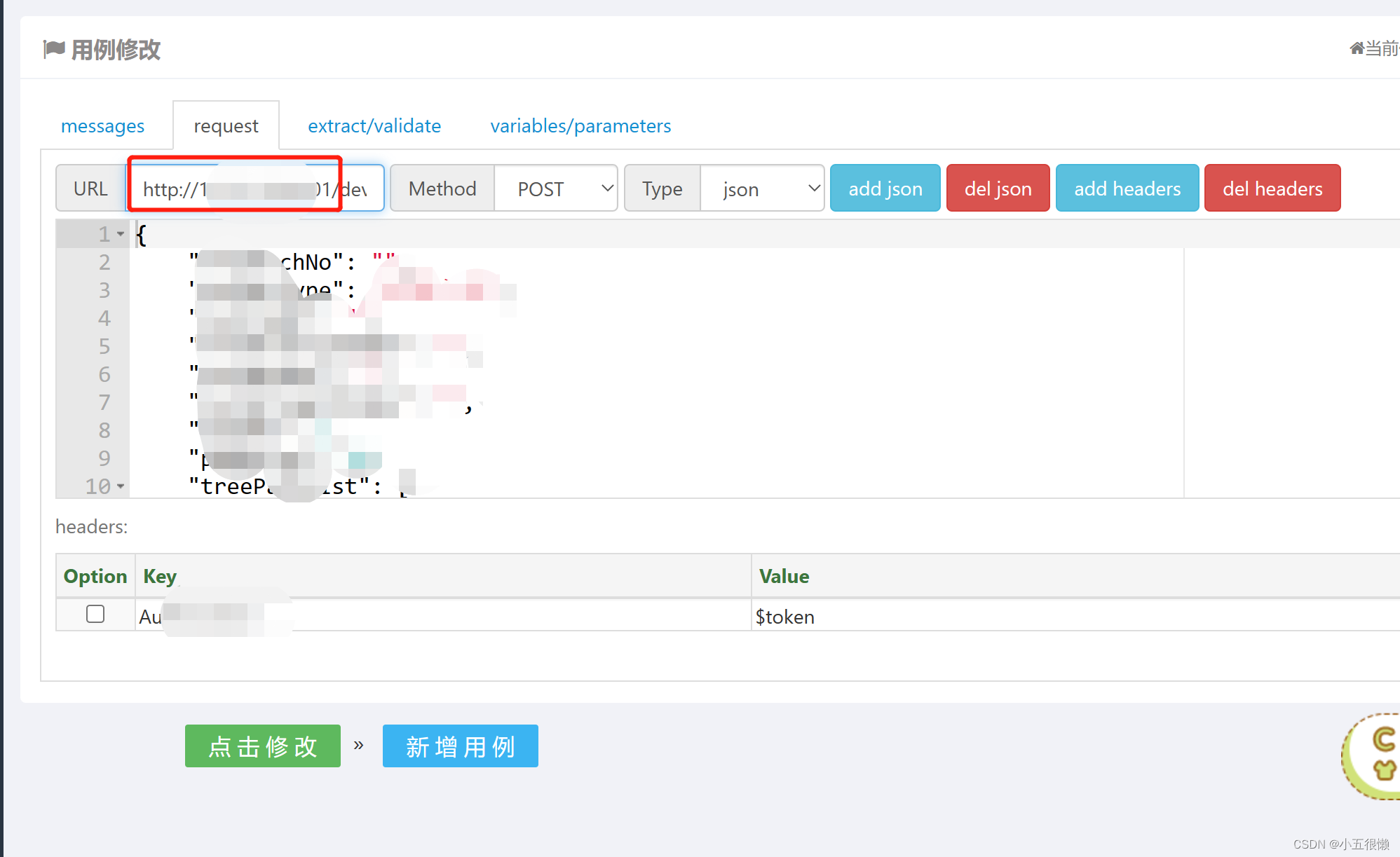Select the request tab
The image size is (1400, 857).
coord(226,125)
